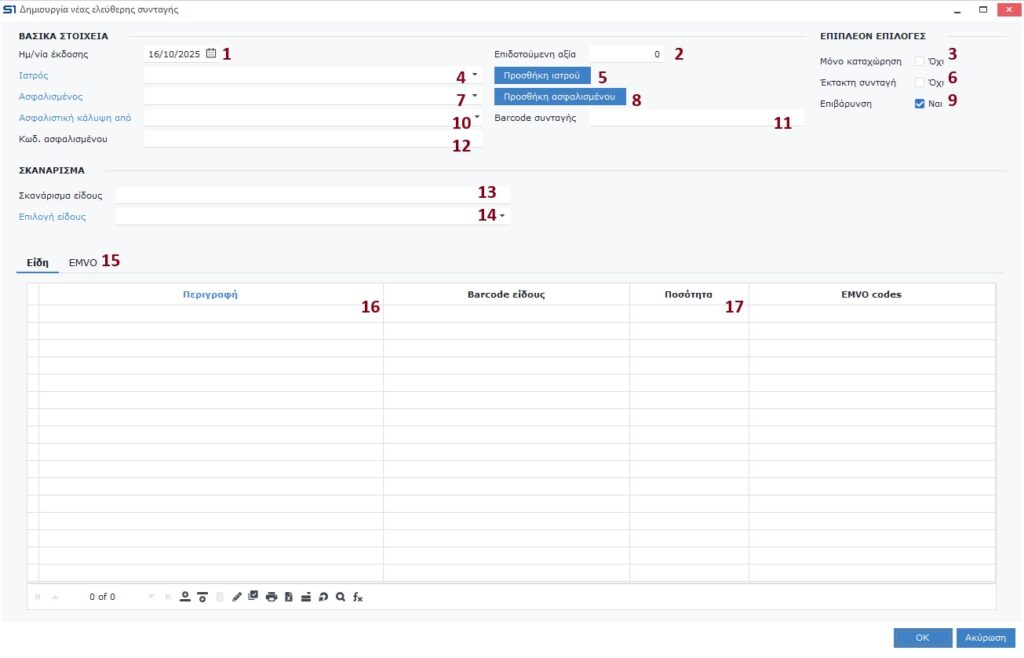This screenshot has width=1024, height=658.
Task: Click the magnifier search icon below grid
Action: click(341, 596)
